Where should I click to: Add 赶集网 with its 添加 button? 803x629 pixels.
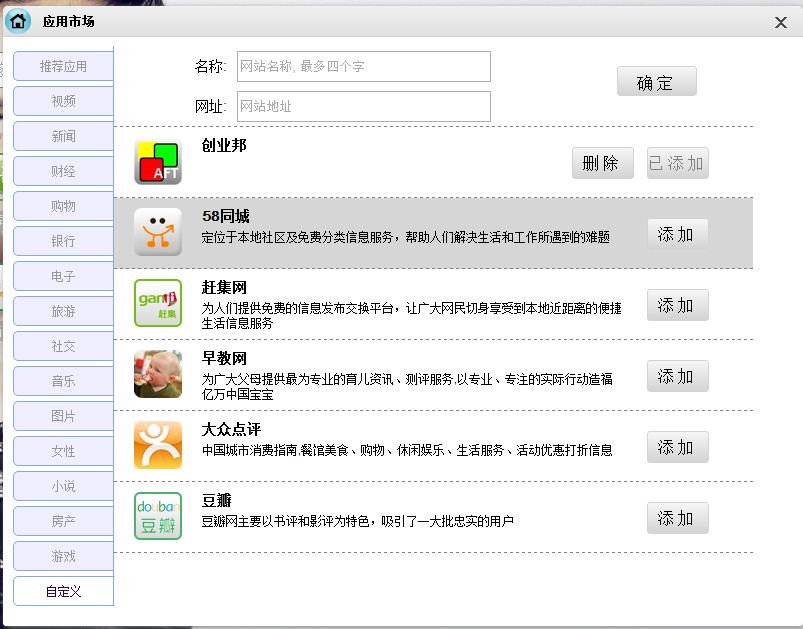pos(678,305)
